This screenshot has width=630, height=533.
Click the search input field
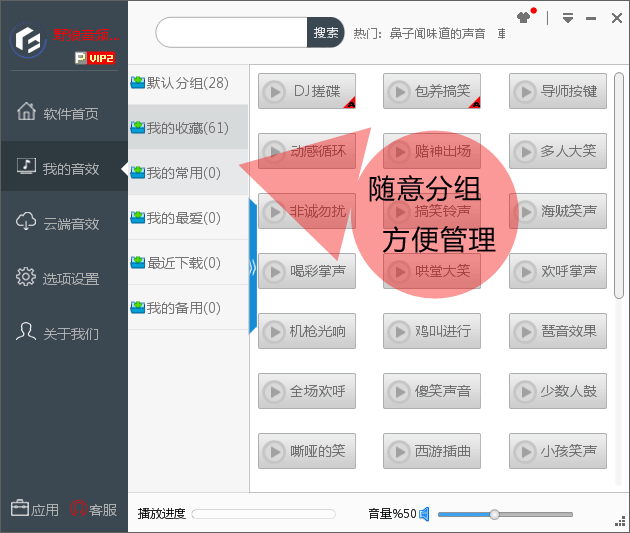pos(232,33)
